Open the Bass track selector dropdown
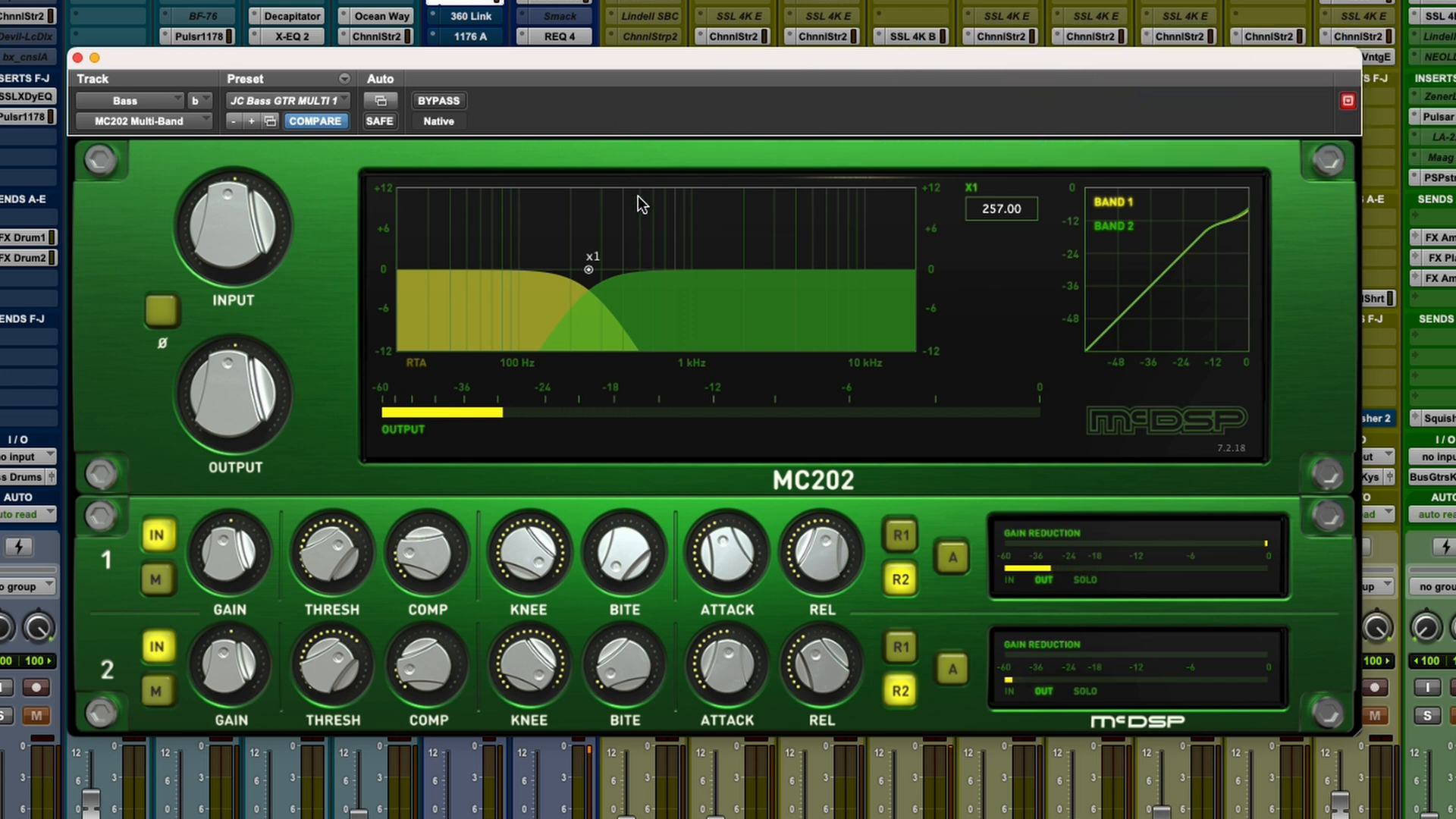1456x819 pixels. [x=129, y=101]
